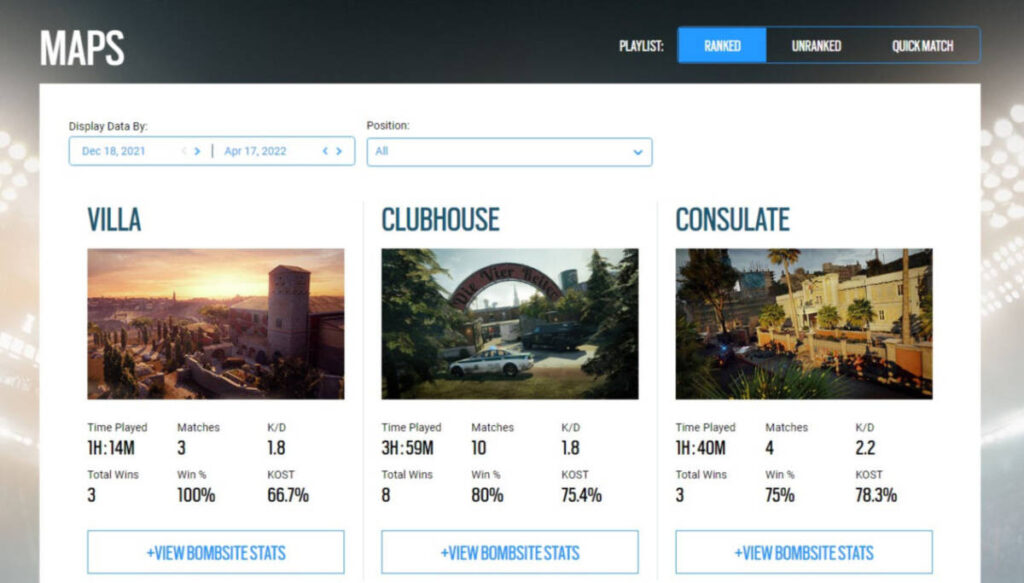Click previous arrow beside Dec 18, 2021
Image resolution: width=1024 pixels, height=583 pixels.
[x=184, y=152]
